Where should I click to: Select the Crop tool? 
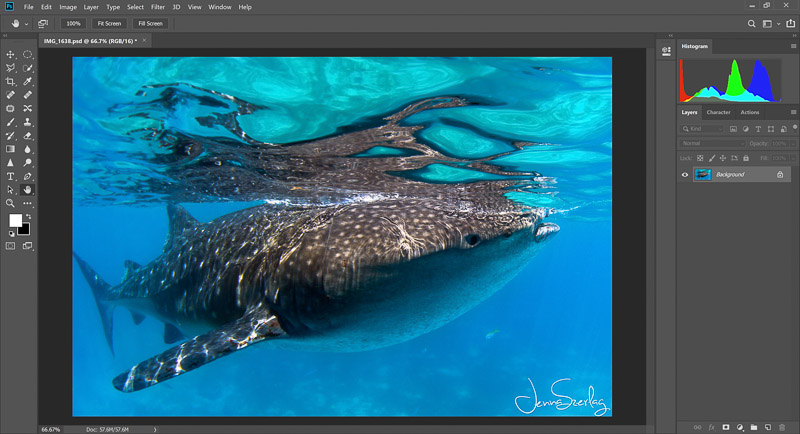click(x=10, y=81)
